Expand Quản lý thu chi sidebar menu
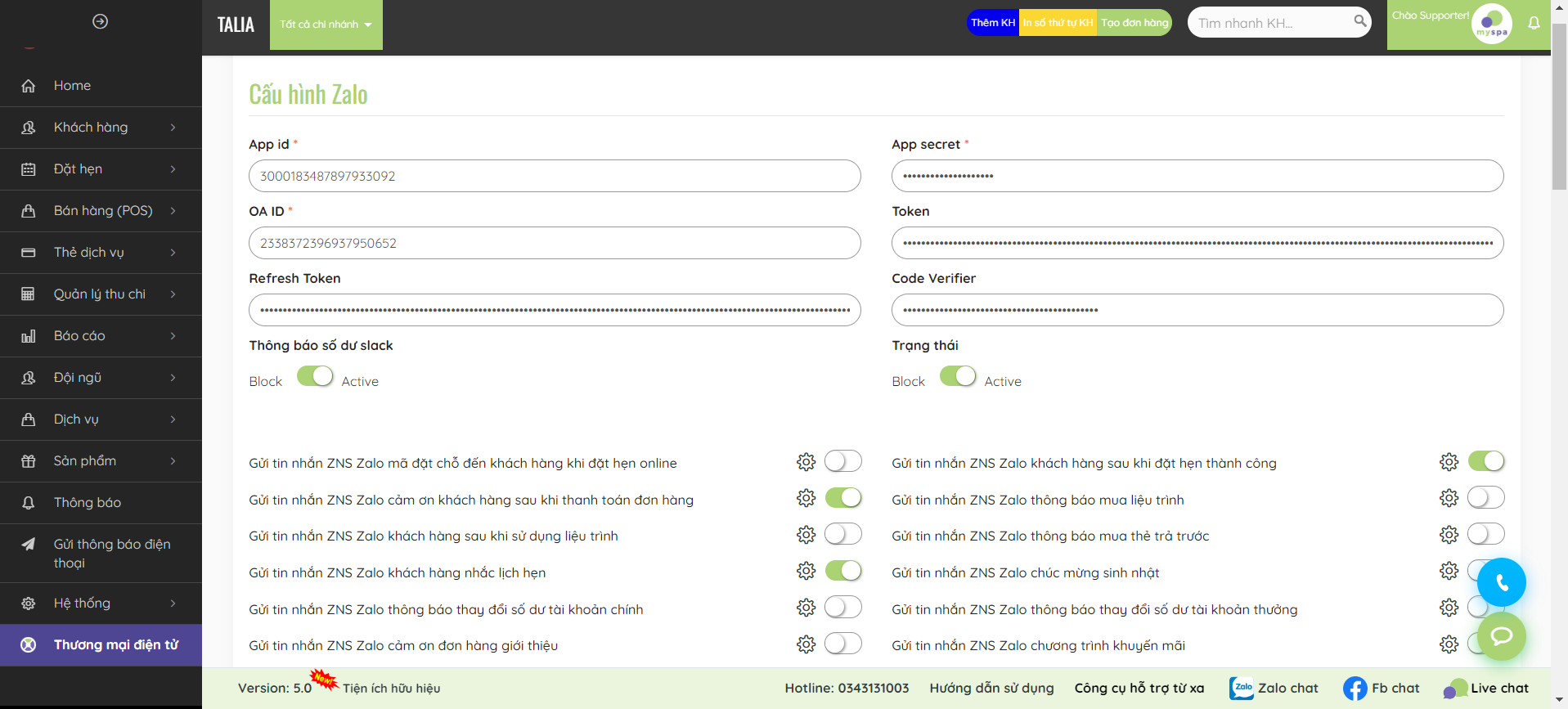The image size is (1568, 709). [101, 294]
